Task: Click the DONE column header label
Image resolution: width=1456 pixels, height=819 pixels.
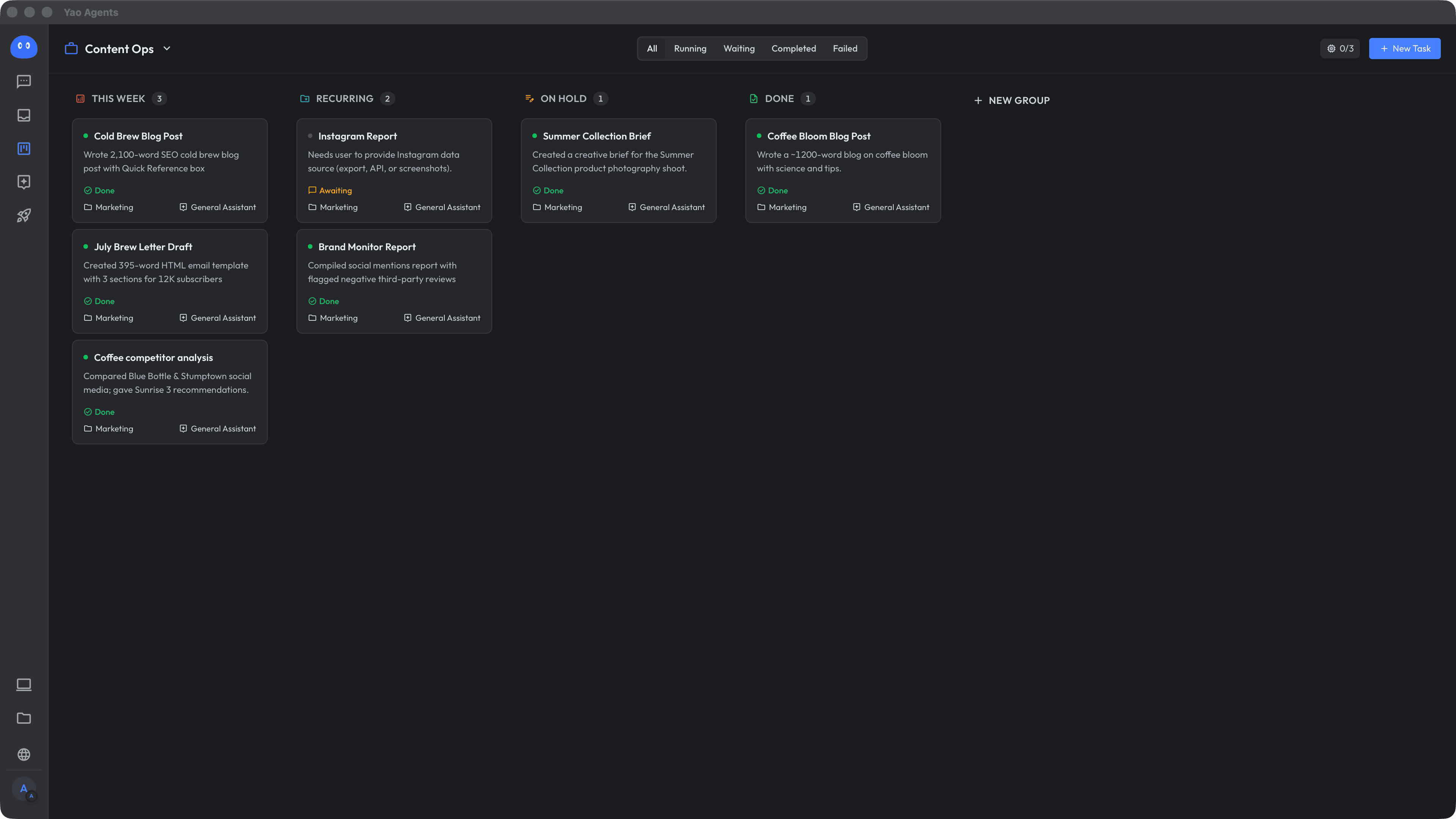Action: [x=780, y=98]
